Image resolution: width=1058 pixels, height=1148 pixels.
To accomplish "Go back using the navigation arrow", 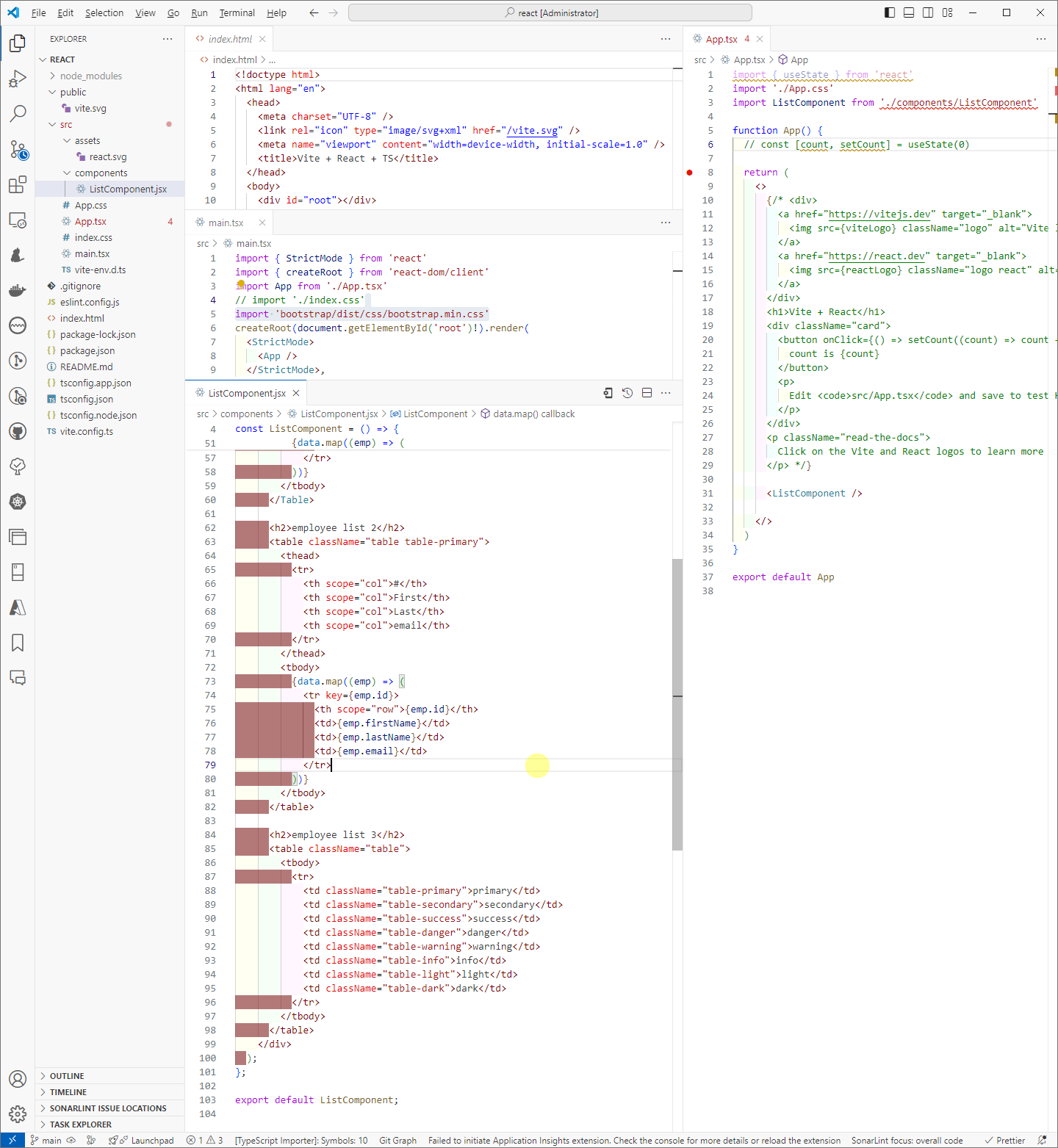I will 314,12.
